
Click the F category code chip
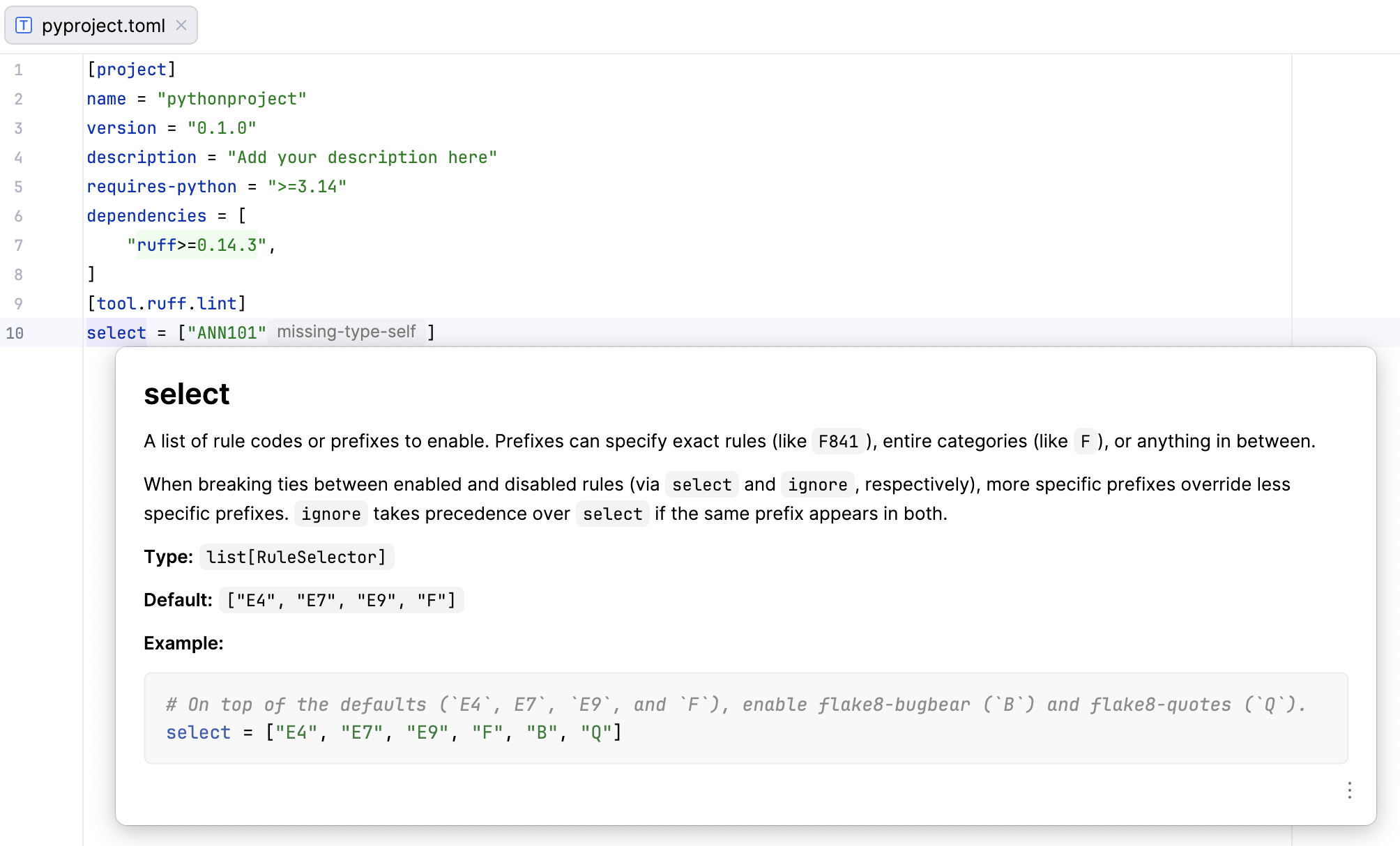1084,441
